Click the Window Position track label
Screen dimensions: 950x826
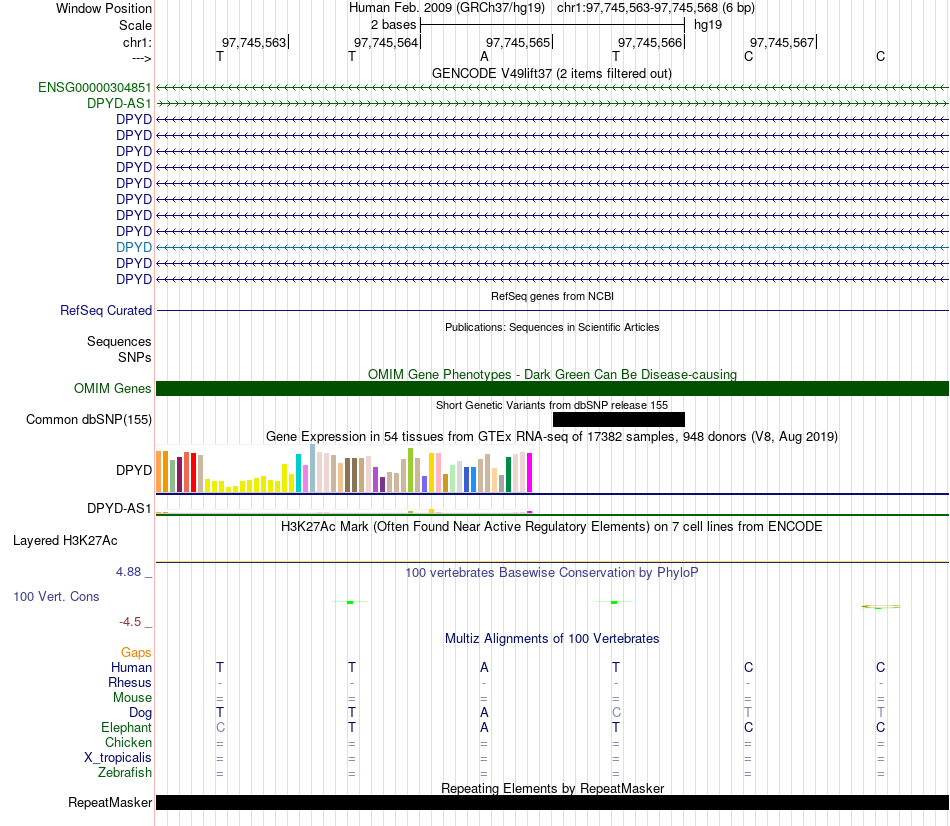point(104,8)
